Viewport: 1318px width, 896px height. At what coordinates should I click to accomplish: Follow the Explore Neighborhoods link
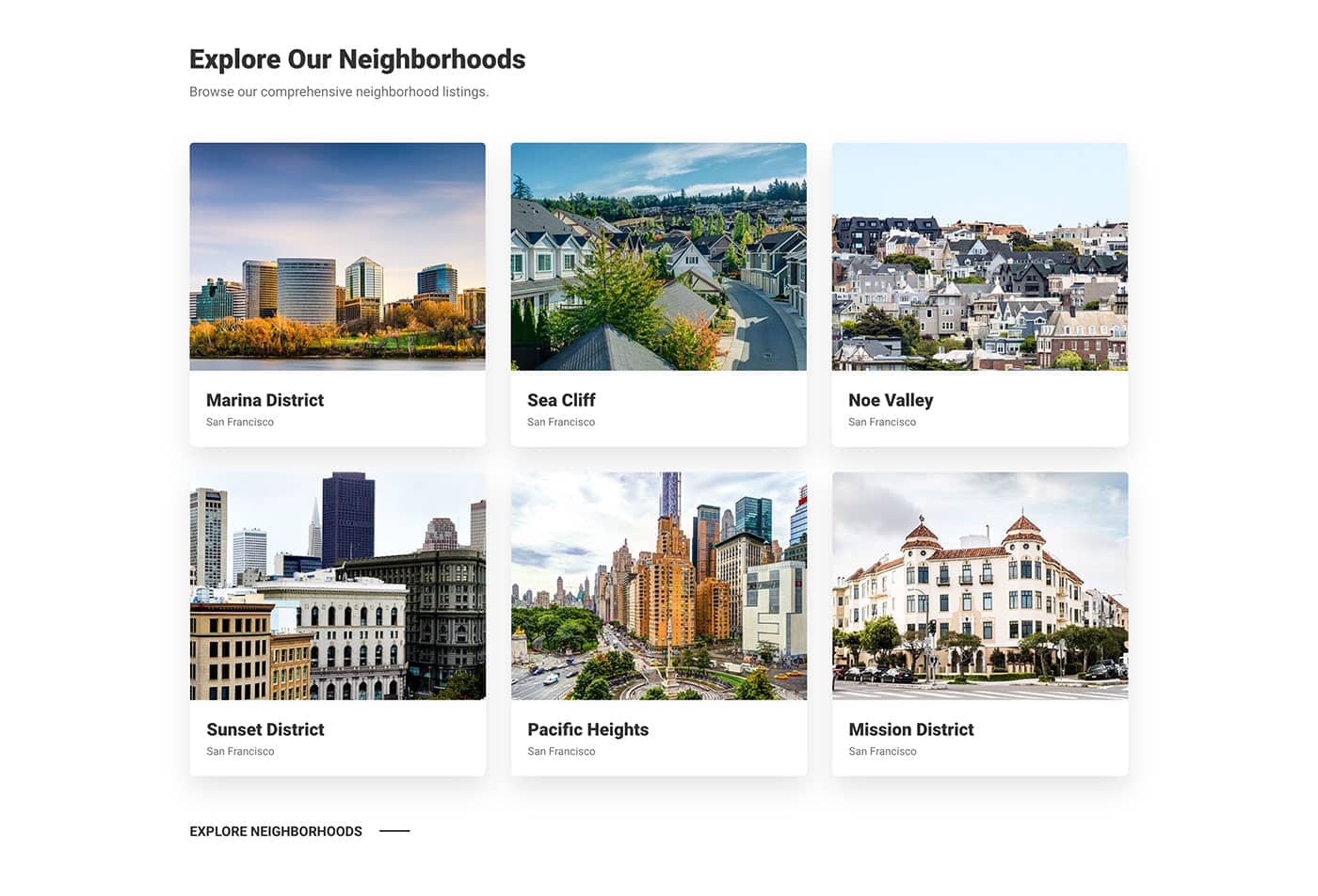276,831
